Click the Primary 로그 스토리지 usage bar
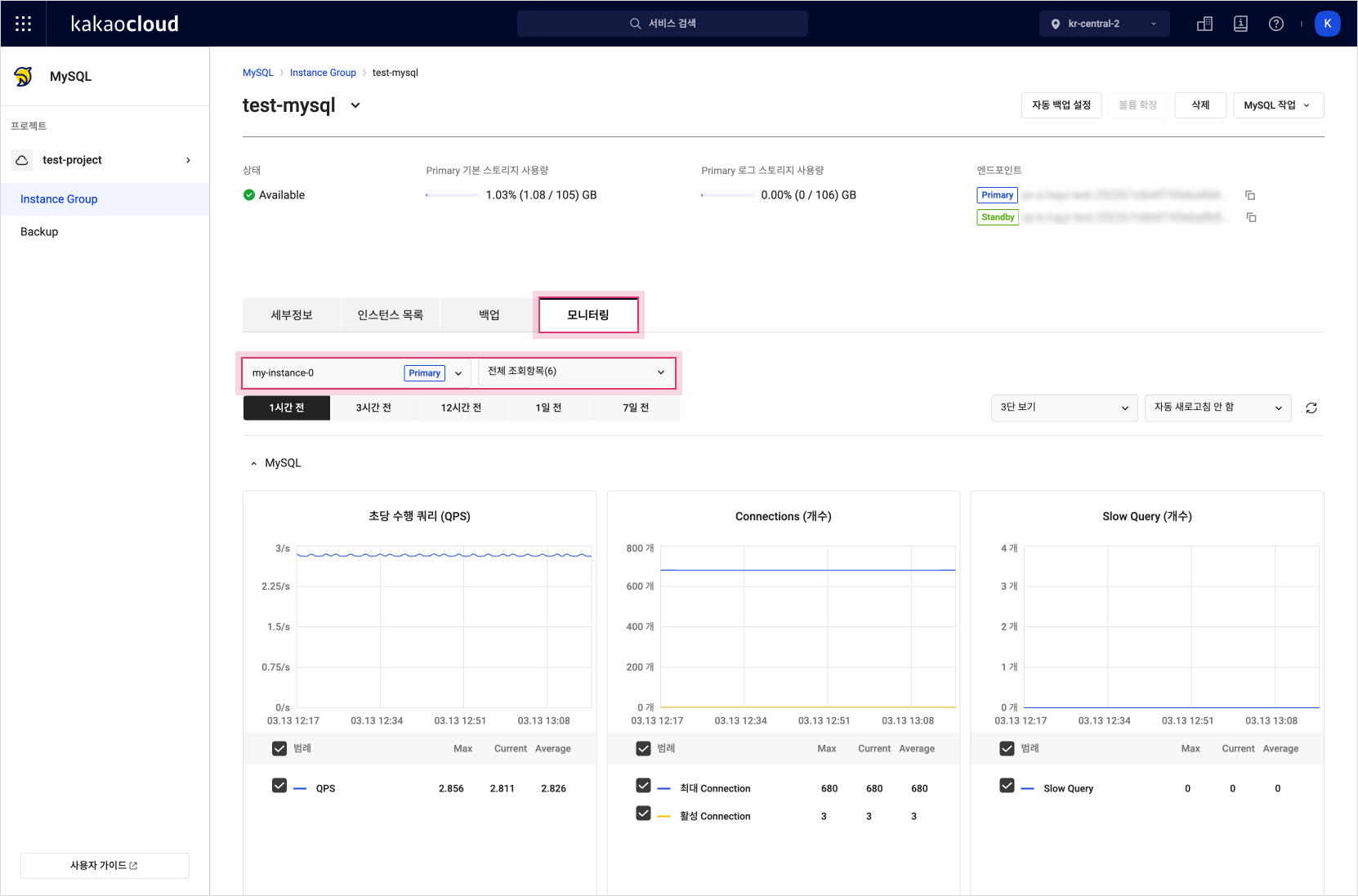 coord(728,195)
